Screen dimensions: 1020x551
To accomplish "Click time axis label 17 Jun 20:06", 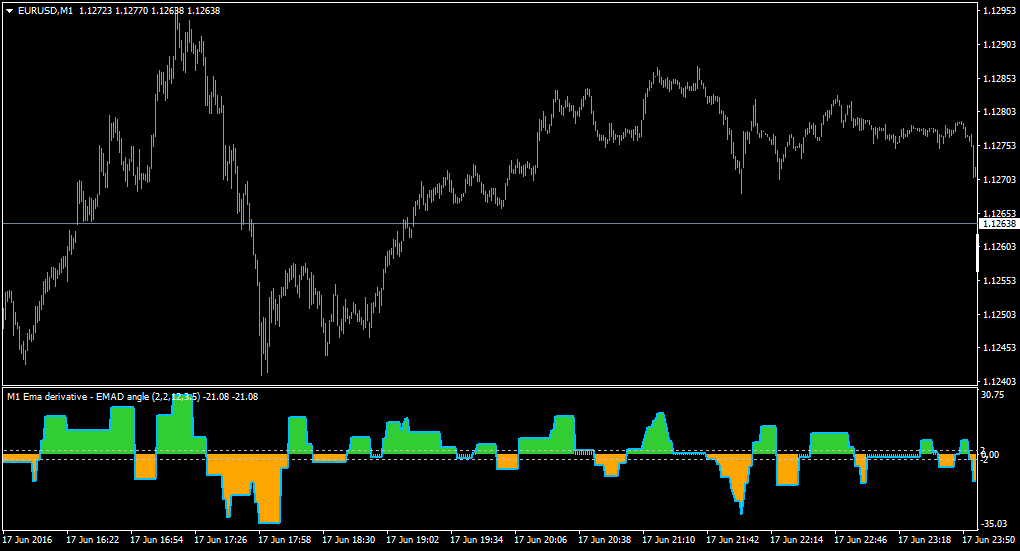I will 541,540.
